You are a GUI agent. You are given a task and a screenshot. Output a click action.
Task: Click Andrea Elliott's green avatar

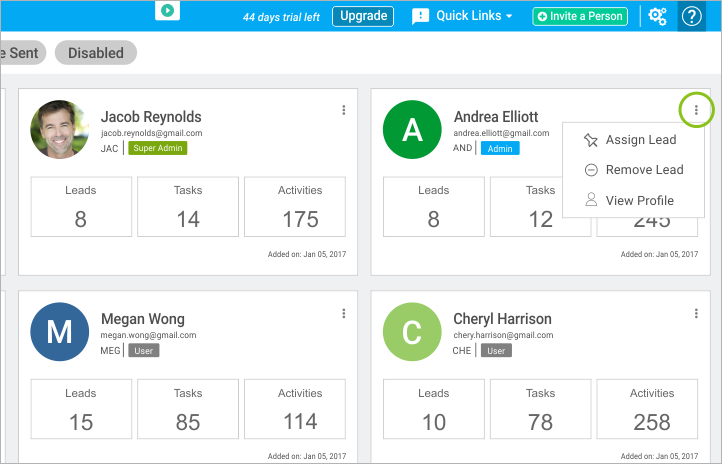pyautogui.click(x=412, y=129)
